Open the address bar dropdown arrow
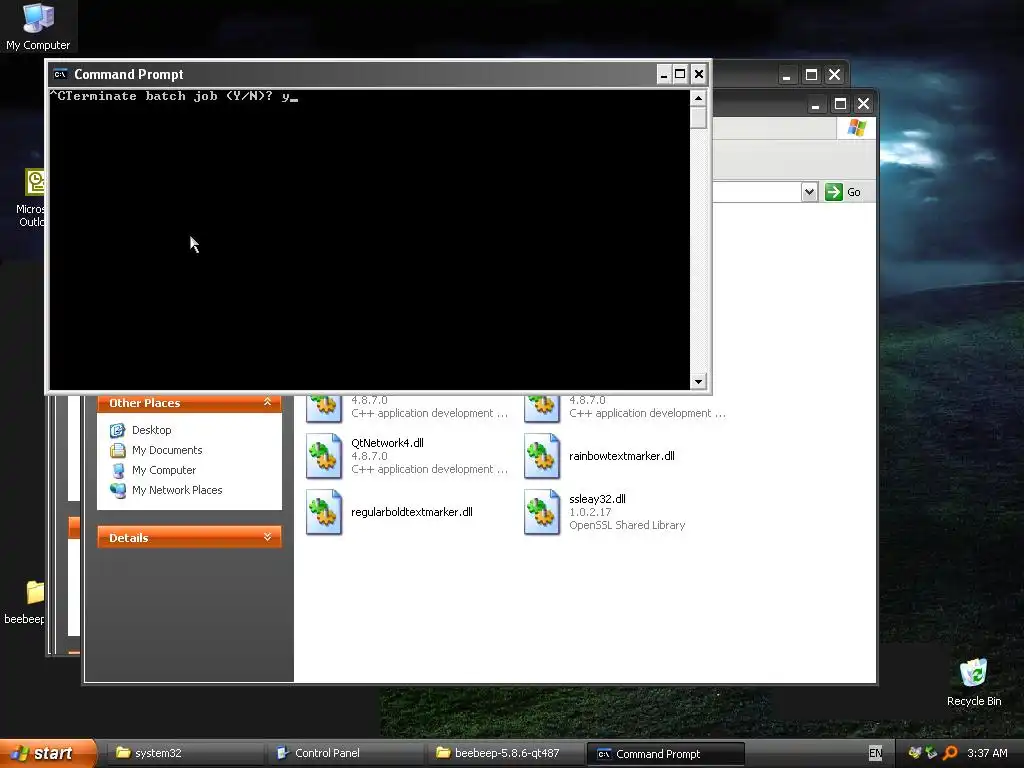The width and height of the screenshot is (1024, 768). [x=809, y=192]
